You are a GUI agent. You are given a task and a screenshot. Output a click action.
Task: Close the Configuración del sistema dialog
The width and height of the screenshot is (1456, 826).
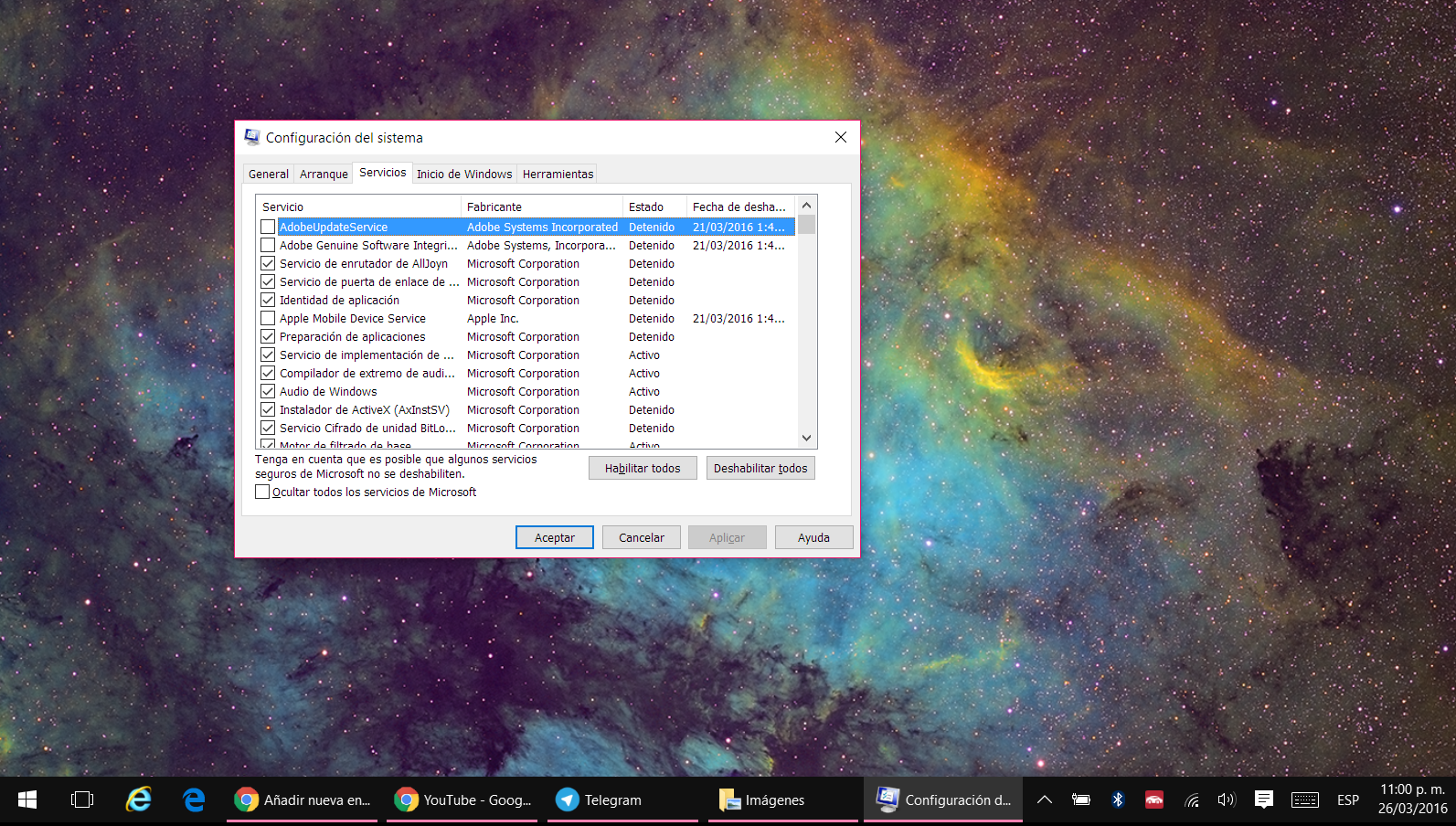click(841, 137)
